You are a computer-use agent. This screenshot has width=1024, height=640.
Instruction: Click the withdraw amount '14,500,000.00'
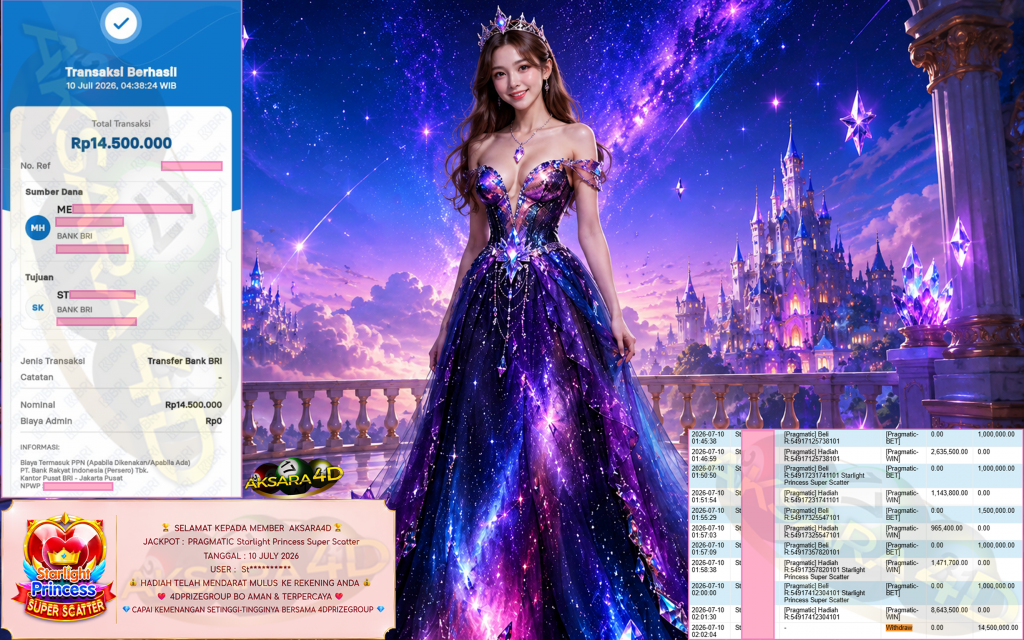pyautogui.click(x=998, y=628)
